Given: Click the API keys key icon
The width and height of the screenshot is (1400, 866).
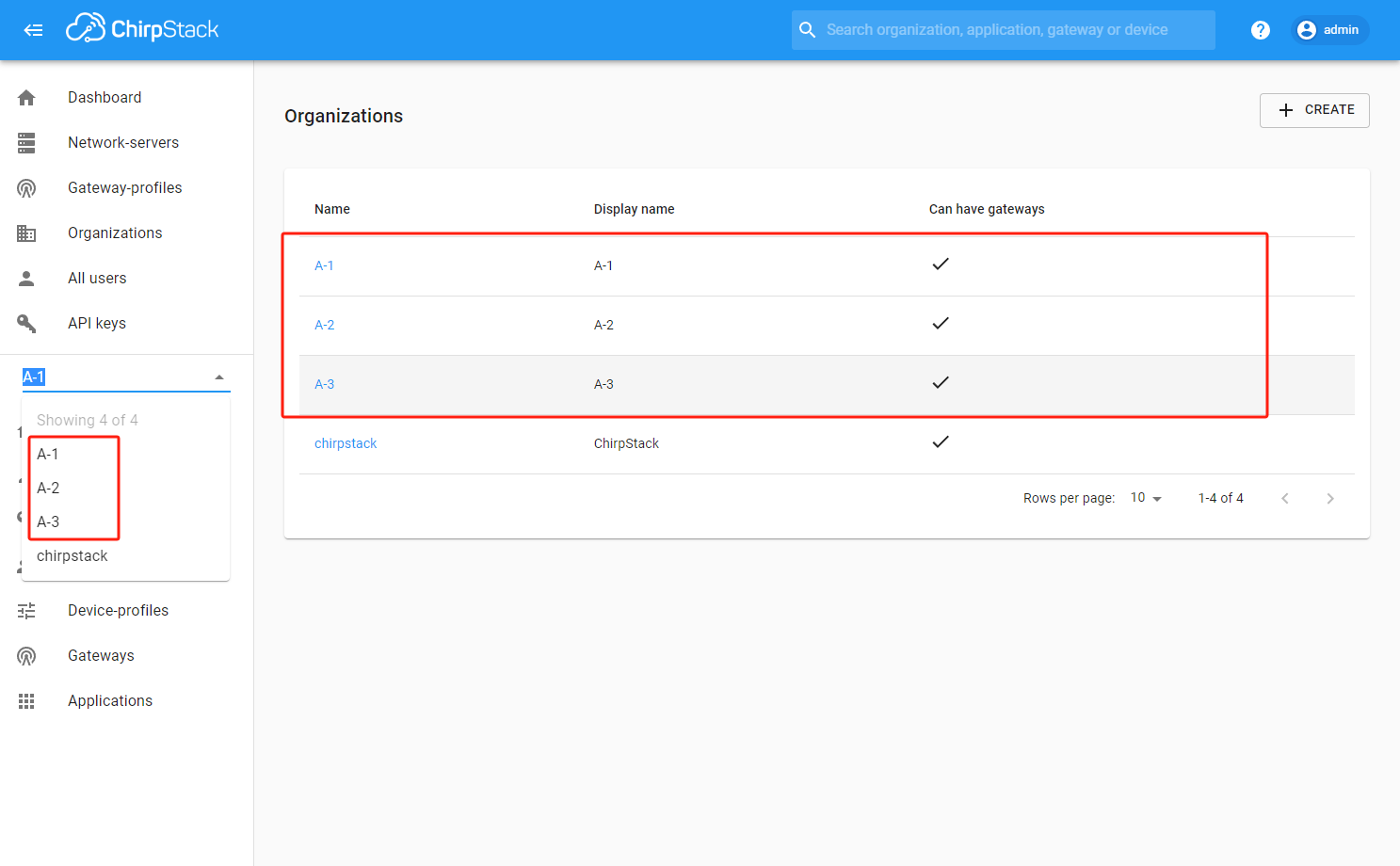Looking at the screenshot, I should (x=26, y=324).
